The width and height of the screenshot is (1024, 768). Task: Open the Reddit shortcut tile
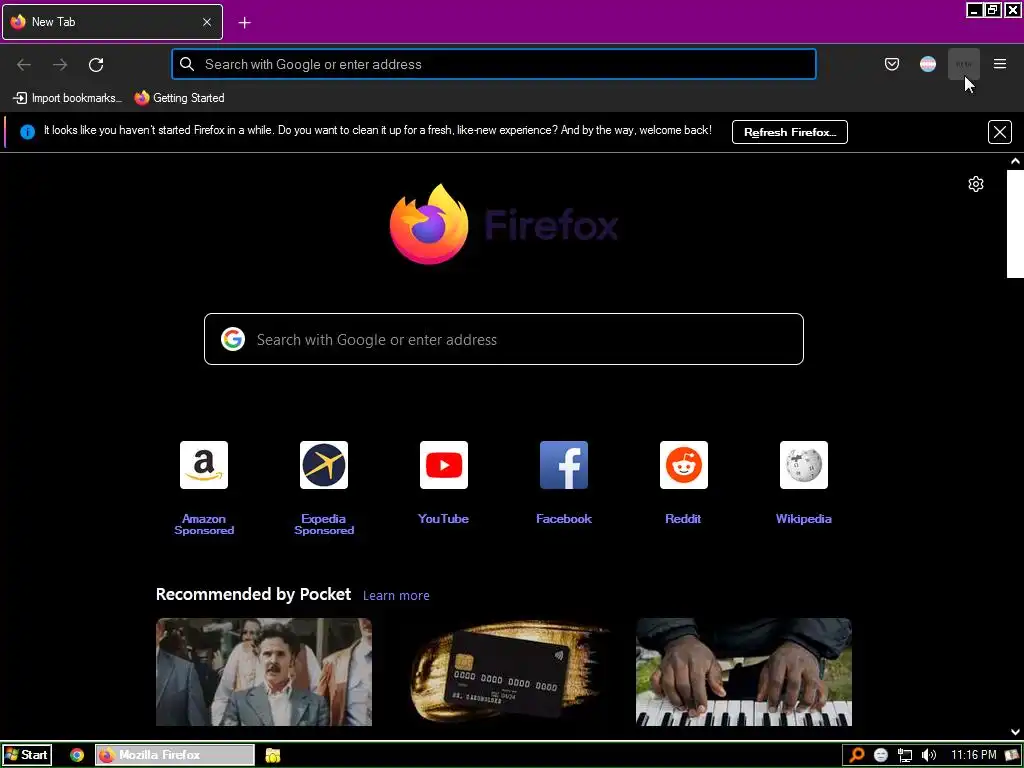coord(684,465)
